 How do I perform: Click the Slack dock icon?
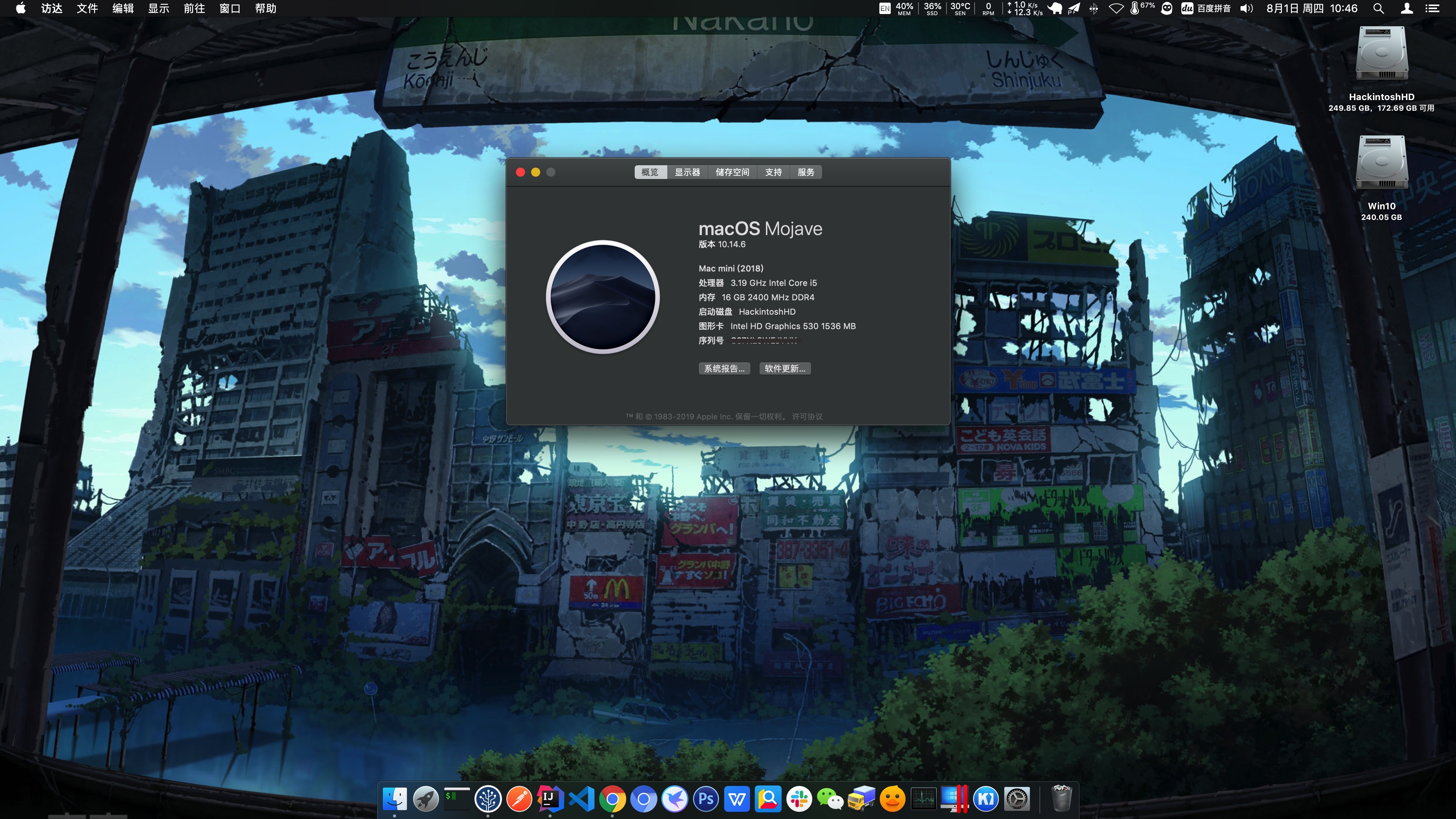[x=799, y=799]
